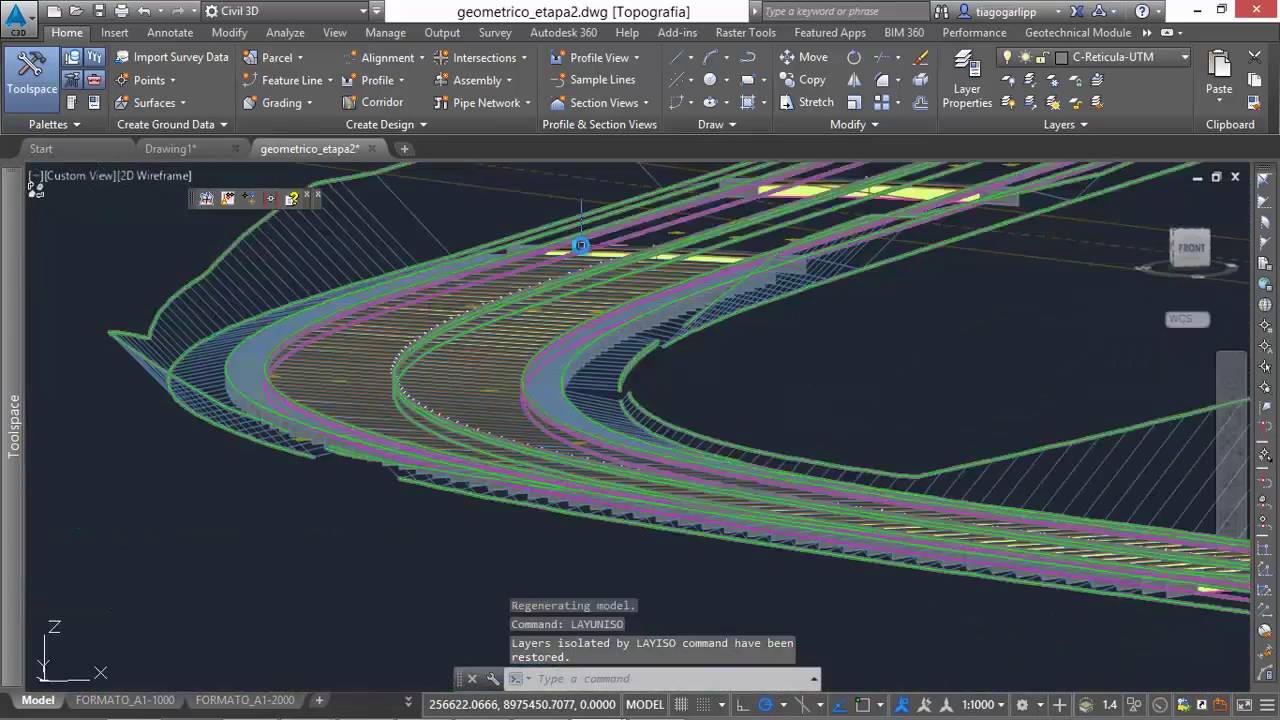Screen dimensions: 1280x720
Task: Click the WCS coordinate system button
Action: coord(1187,319)
